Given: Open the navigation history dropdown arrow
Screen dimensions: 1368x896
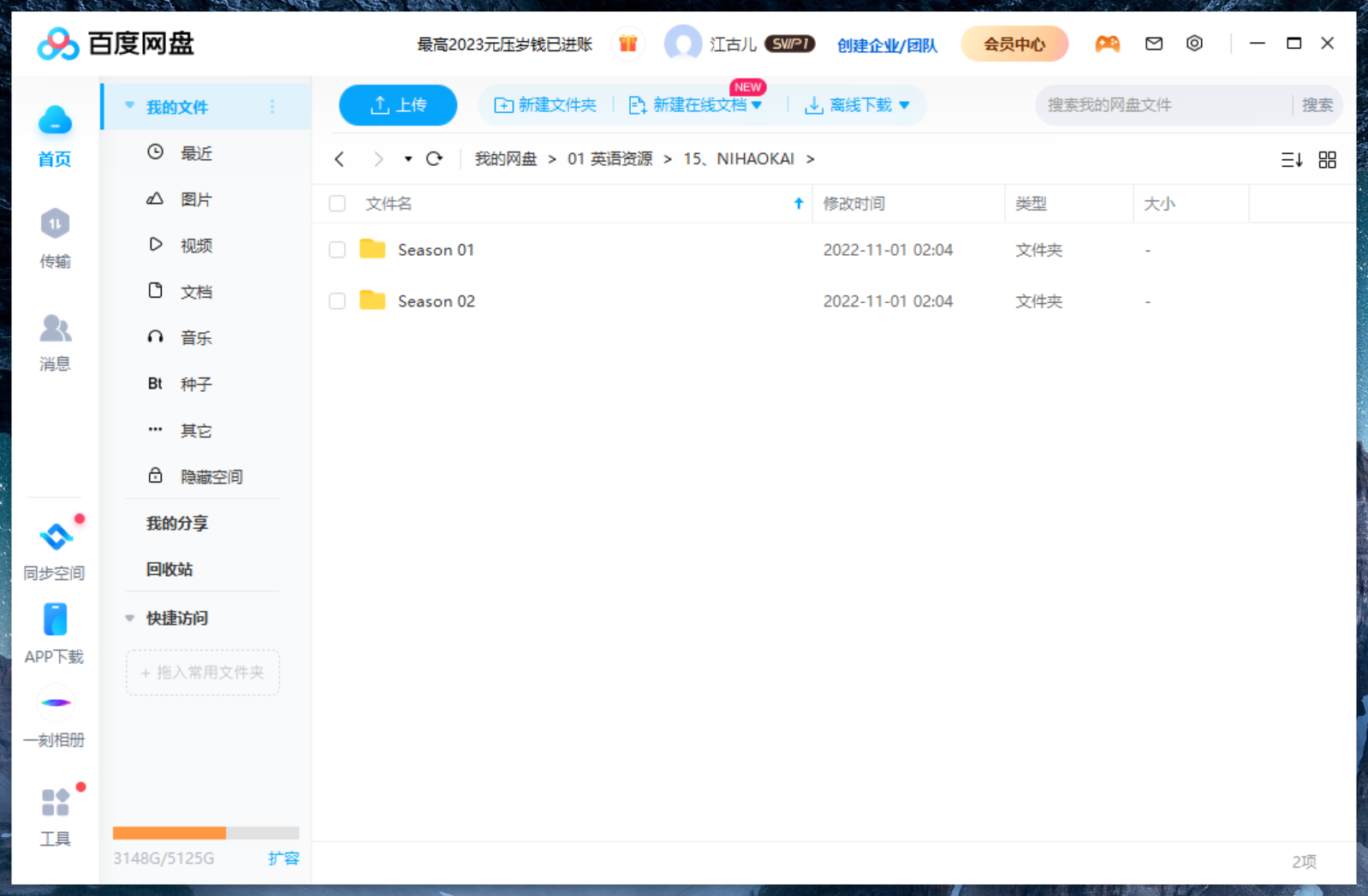Looking at the screenshot, I should pyautogui.click(x=407, y=159).
